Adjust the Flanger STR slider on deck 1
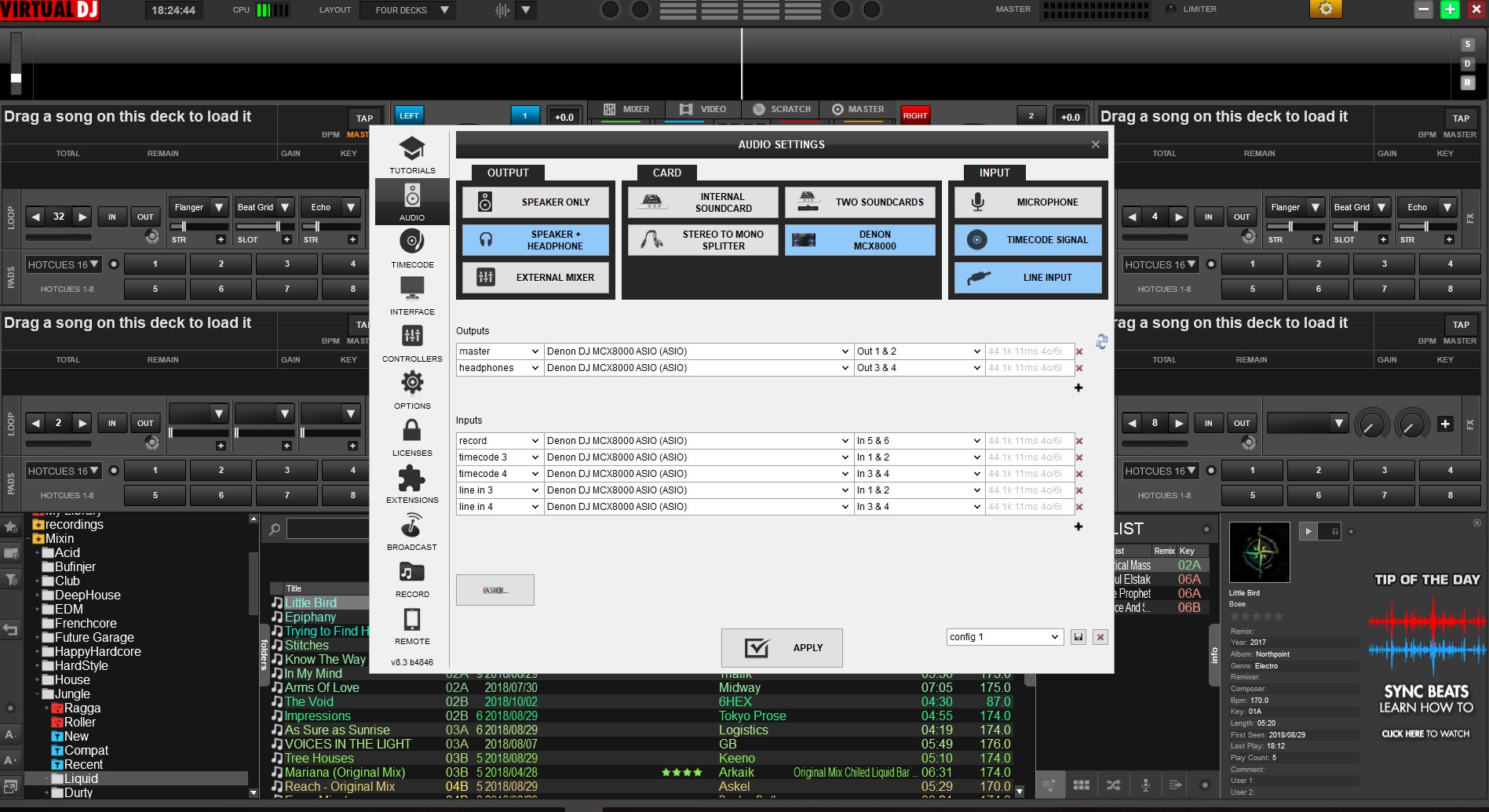 pyautogui.click(x=199, y=227)
